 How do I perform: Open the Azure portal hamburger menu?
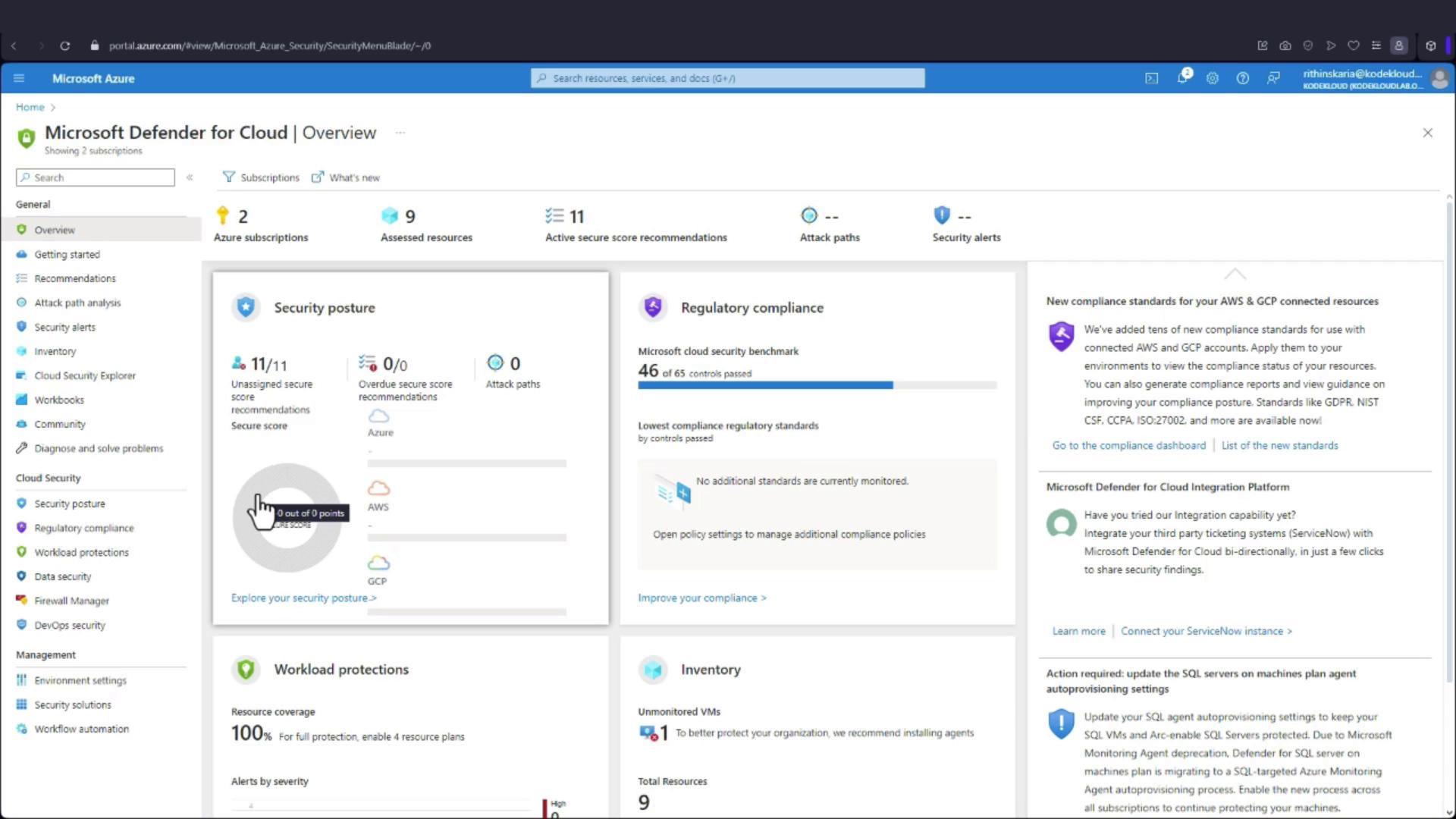19,78
